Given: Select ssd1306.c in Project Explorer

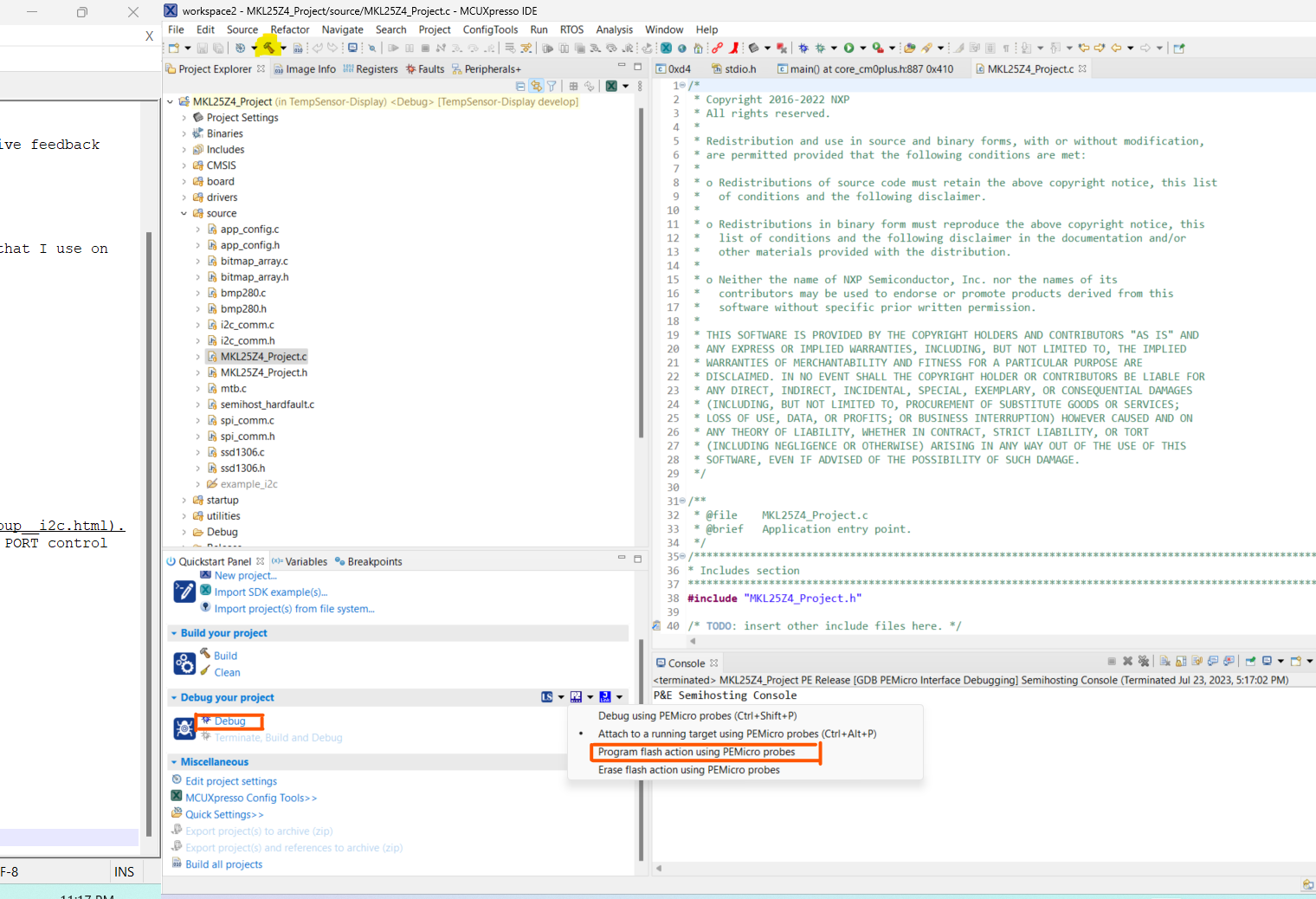Looking at the screenshot, I should click(242, 452).
